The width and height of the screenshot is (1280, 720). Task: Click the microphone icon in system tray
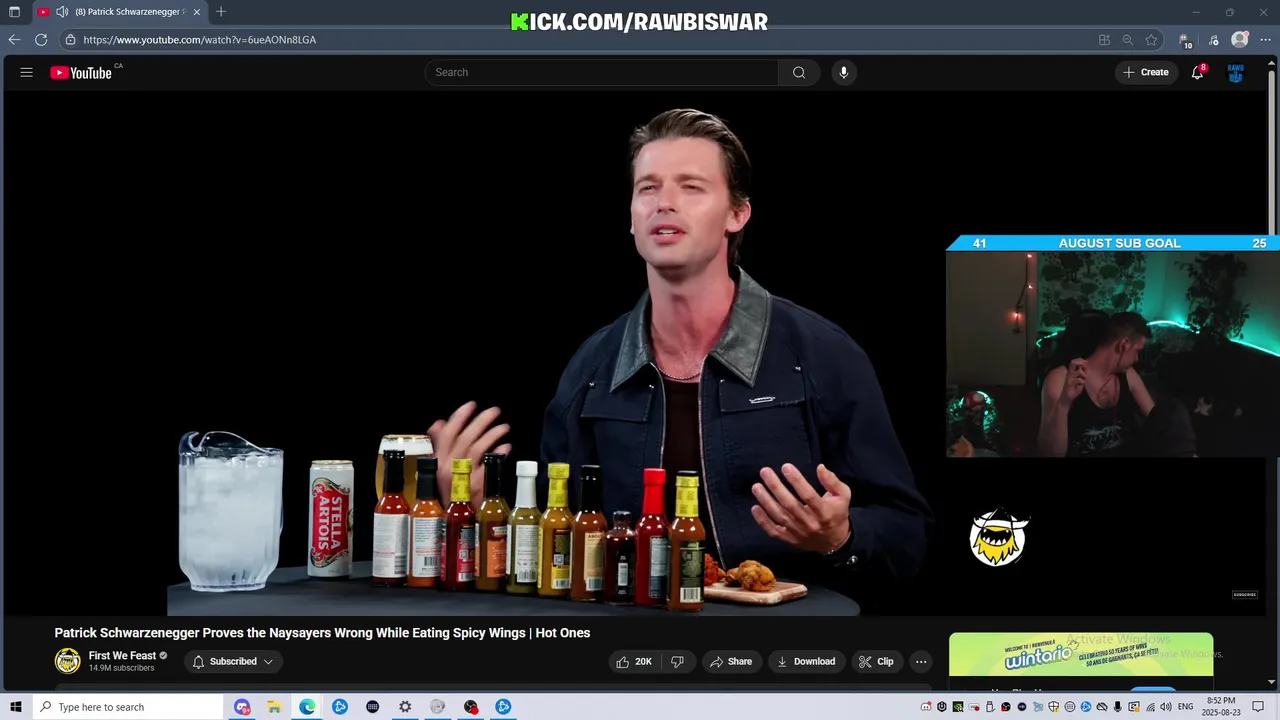click(x=1117, y=707)
